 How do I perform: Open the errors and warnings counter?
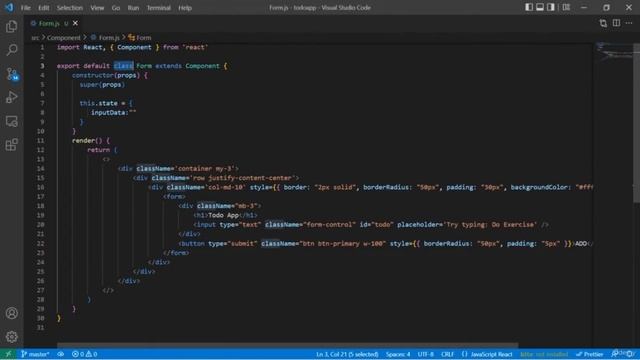tap(84, 354)
